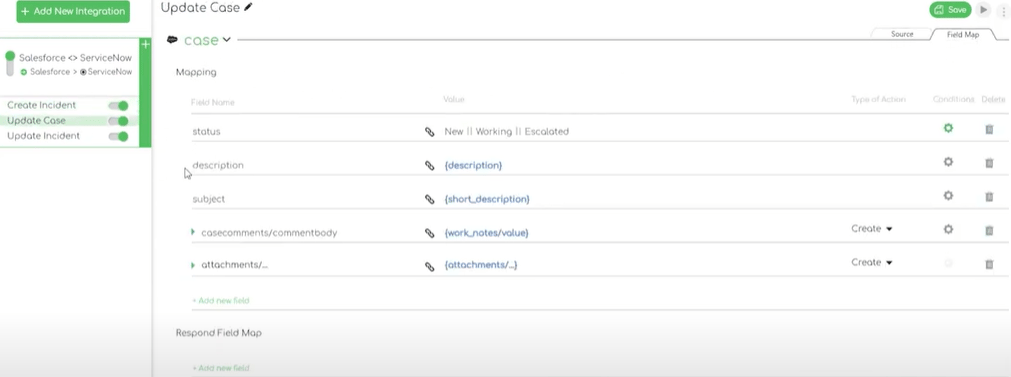Screen dimensions: 1011x377
Task: Click the green Save button
Action: (x=950, y=10)
